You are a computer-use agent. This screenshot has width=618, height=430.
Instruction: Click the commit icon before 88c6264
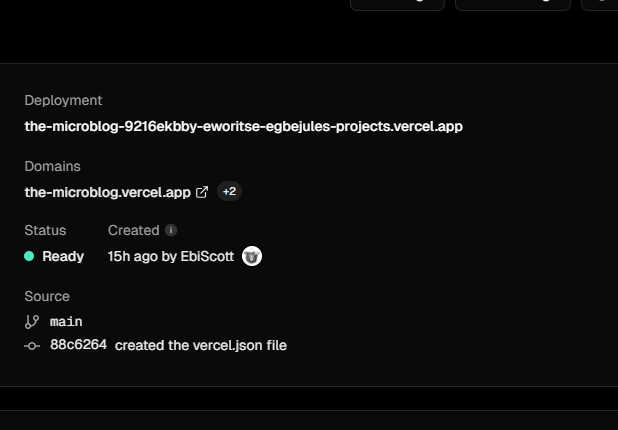(x=32, y=345)
